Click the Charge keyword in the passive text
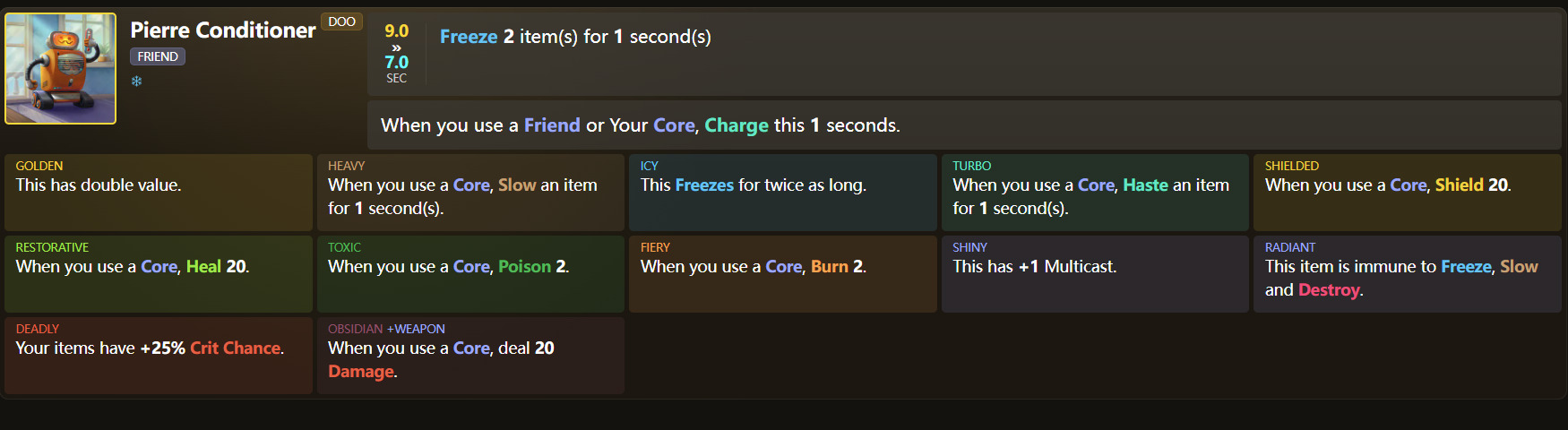This screenshot has width=1568, height=430. (737, 125)
